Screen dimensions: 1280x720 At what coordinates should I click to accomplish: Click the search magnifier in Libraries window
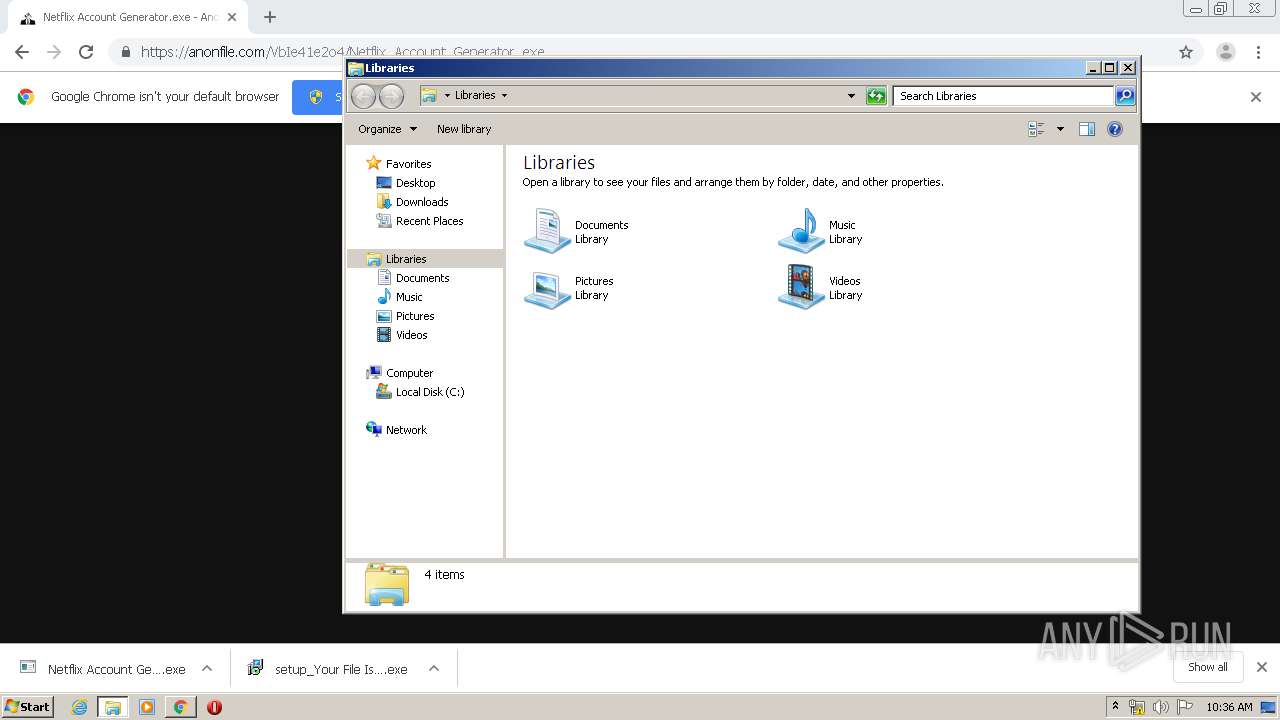[1125, 96]
